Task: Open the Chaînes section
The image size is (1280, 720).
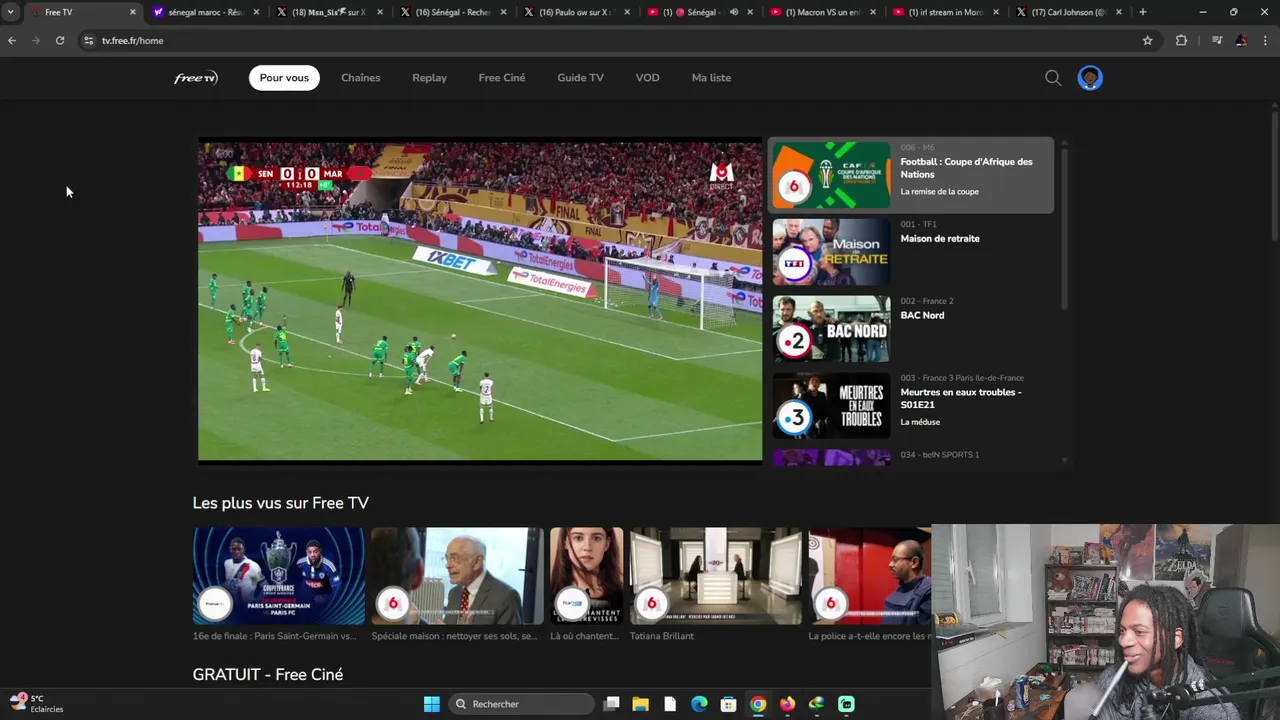Action: tap(360, 78)
